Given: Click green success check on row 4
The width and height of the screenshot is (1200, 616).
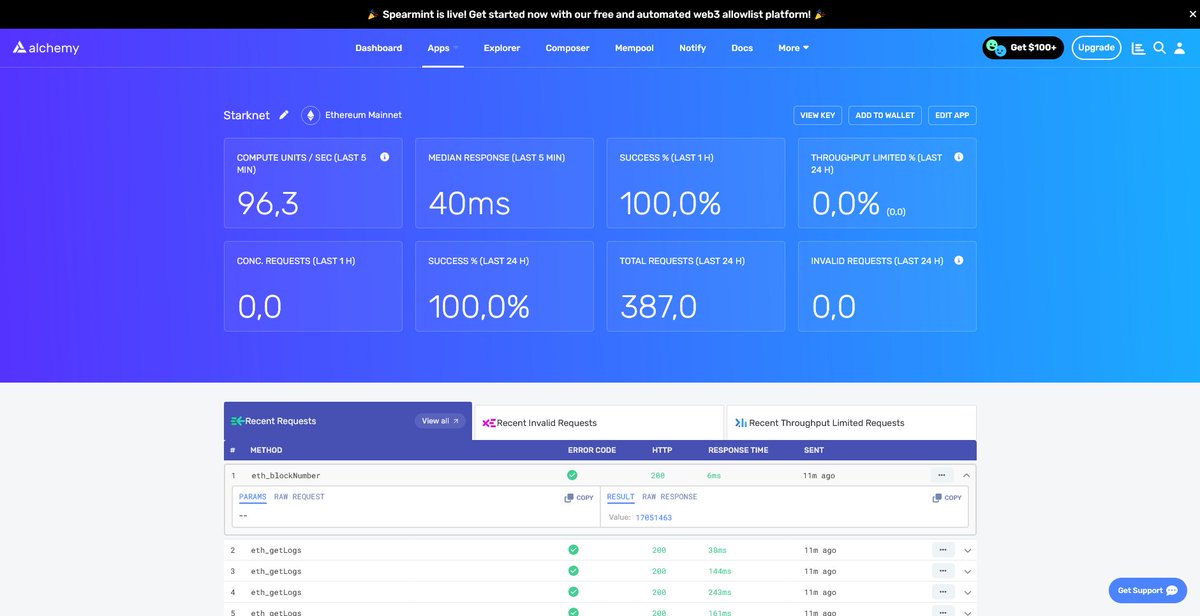Looking at the screenshot, I should point(573,592).
